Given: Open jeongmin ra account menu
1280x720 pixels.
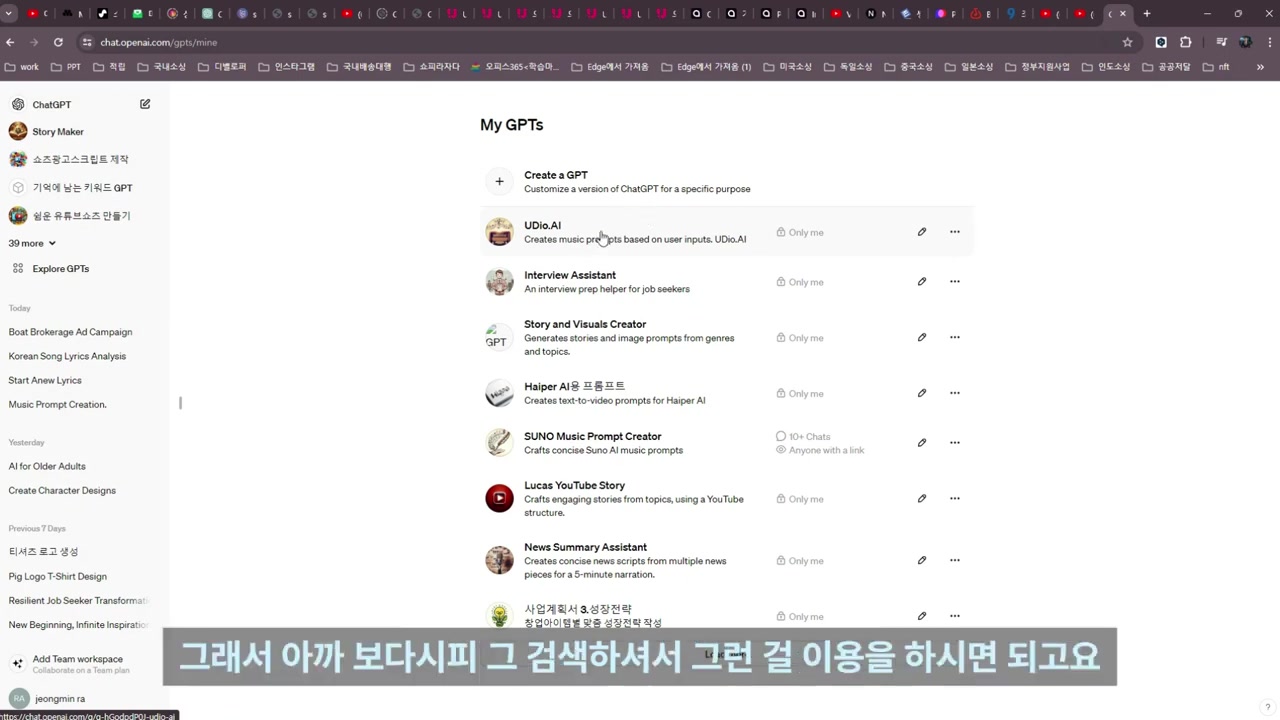Looking at the screenshot, I should pos(60,698).
